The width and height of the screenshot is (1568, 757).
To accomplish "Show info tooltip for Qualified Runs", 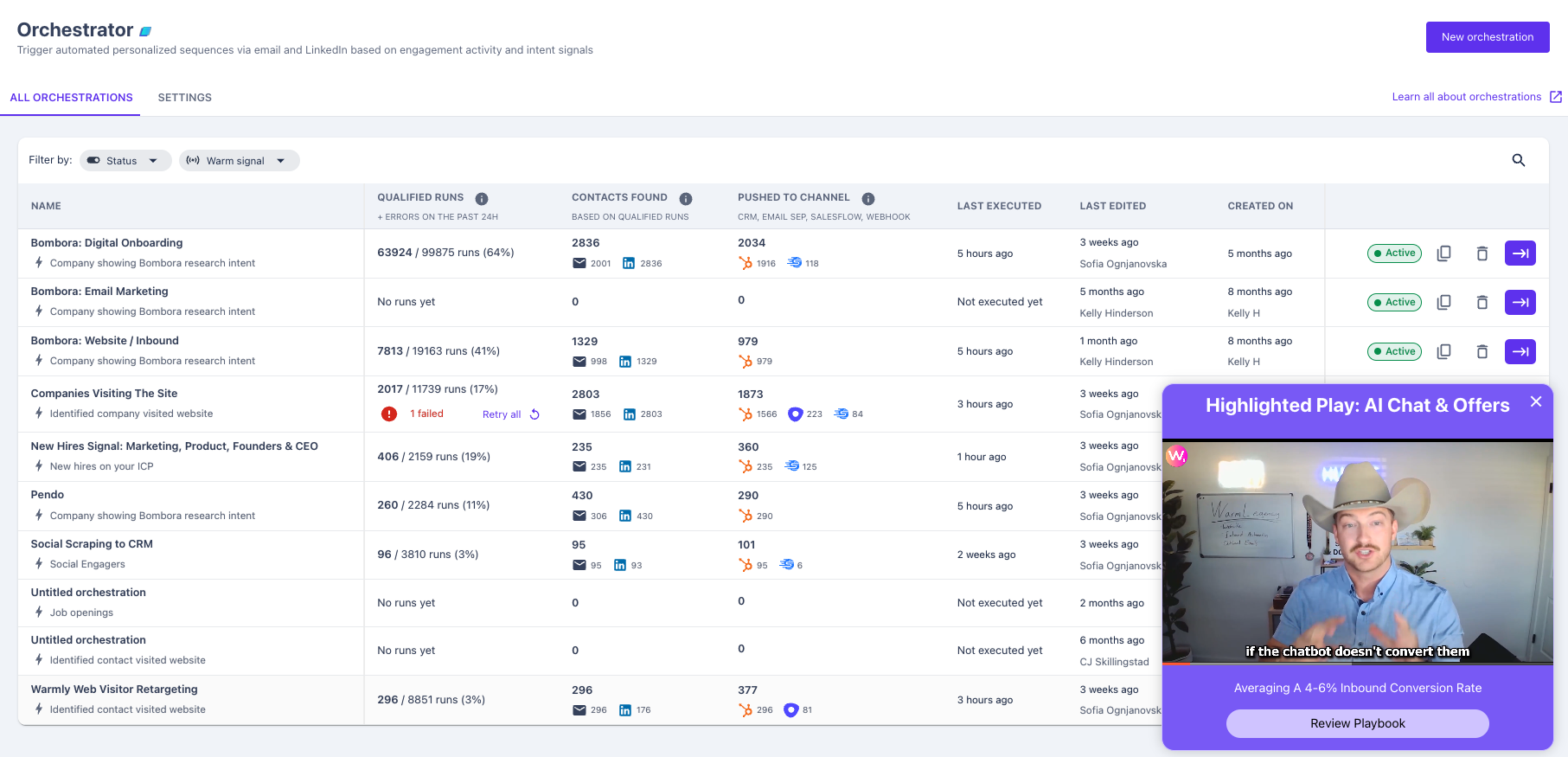I will click(x=482, y=198).
